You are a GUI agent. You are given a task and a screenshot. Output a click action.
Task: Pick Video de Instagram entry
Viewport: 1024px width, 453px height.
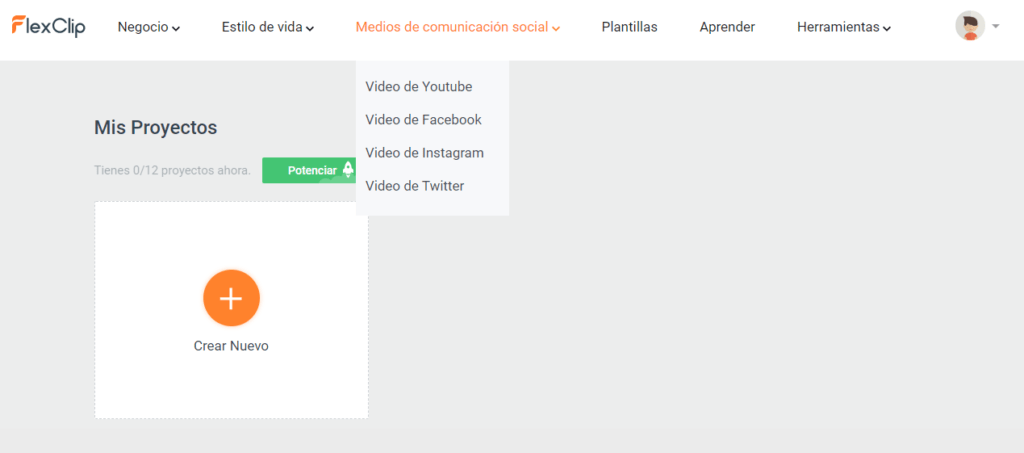pos(424,153)
